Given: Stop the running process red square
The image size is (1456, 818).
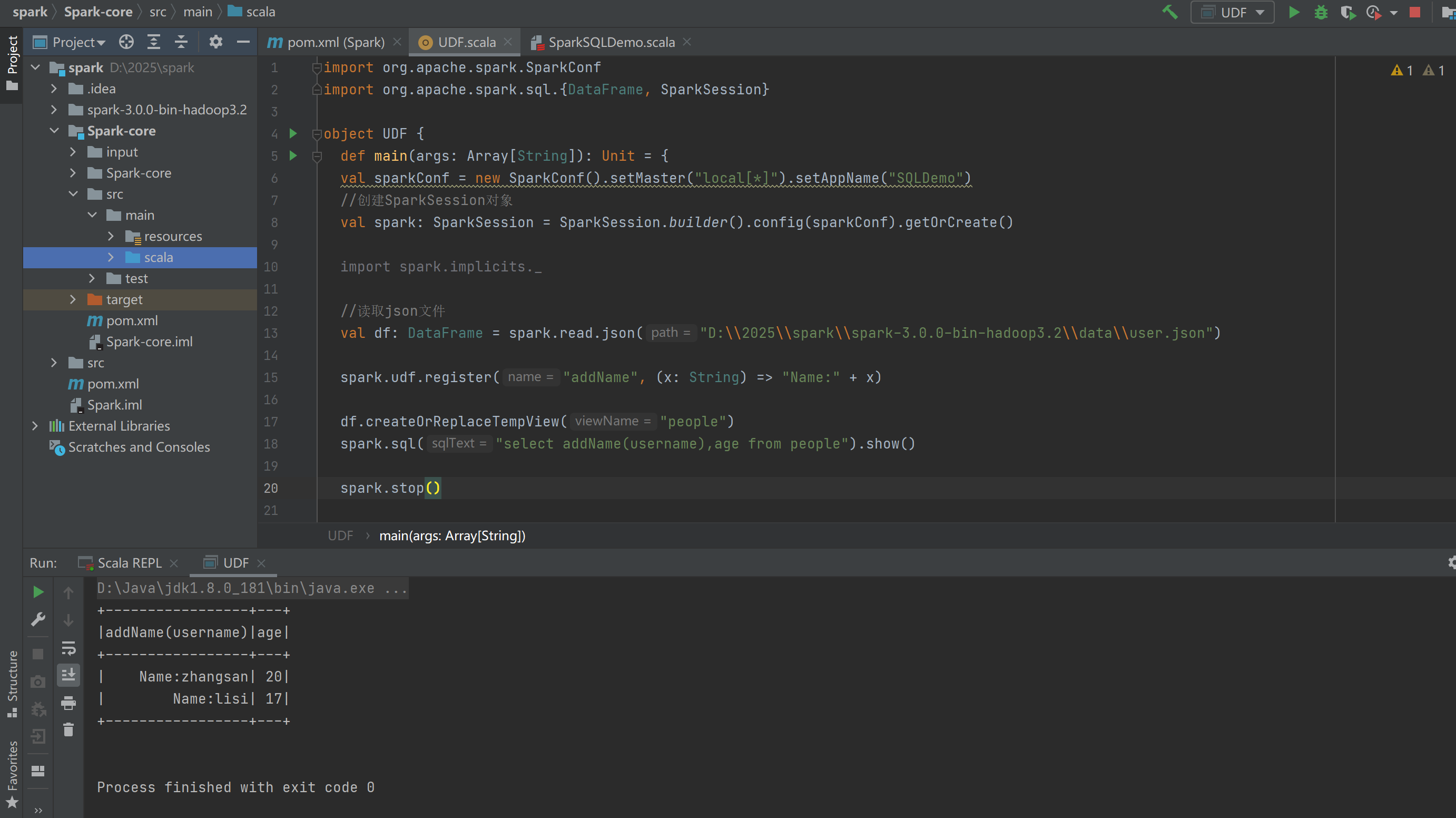Looking at the screenshot, I should [1414, 12].
